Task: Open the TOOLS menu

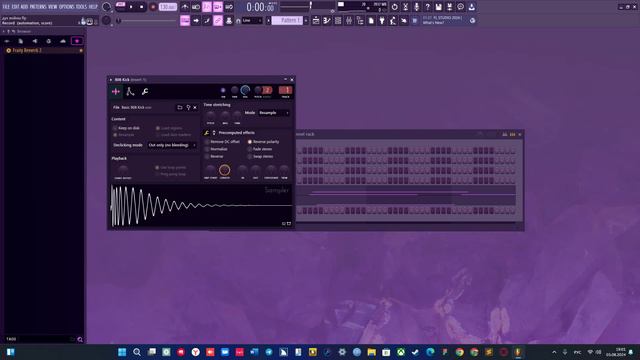Action: 82,7
